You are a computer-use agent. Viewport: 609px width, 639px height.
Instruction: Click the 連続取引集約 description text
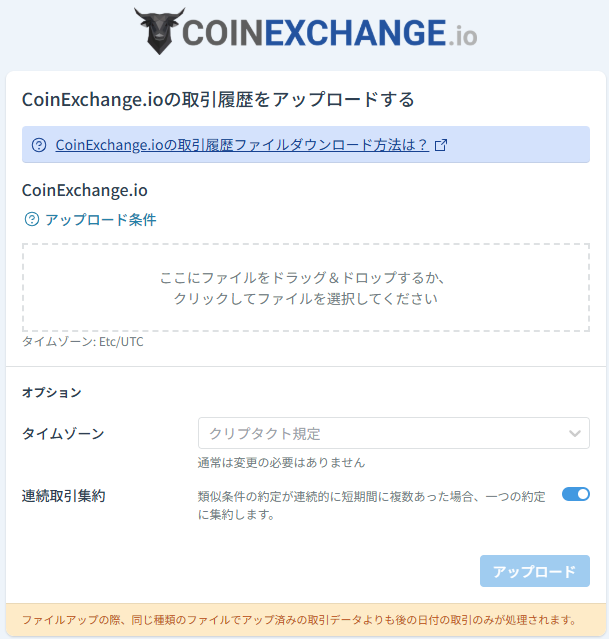(x=372, y=505)
